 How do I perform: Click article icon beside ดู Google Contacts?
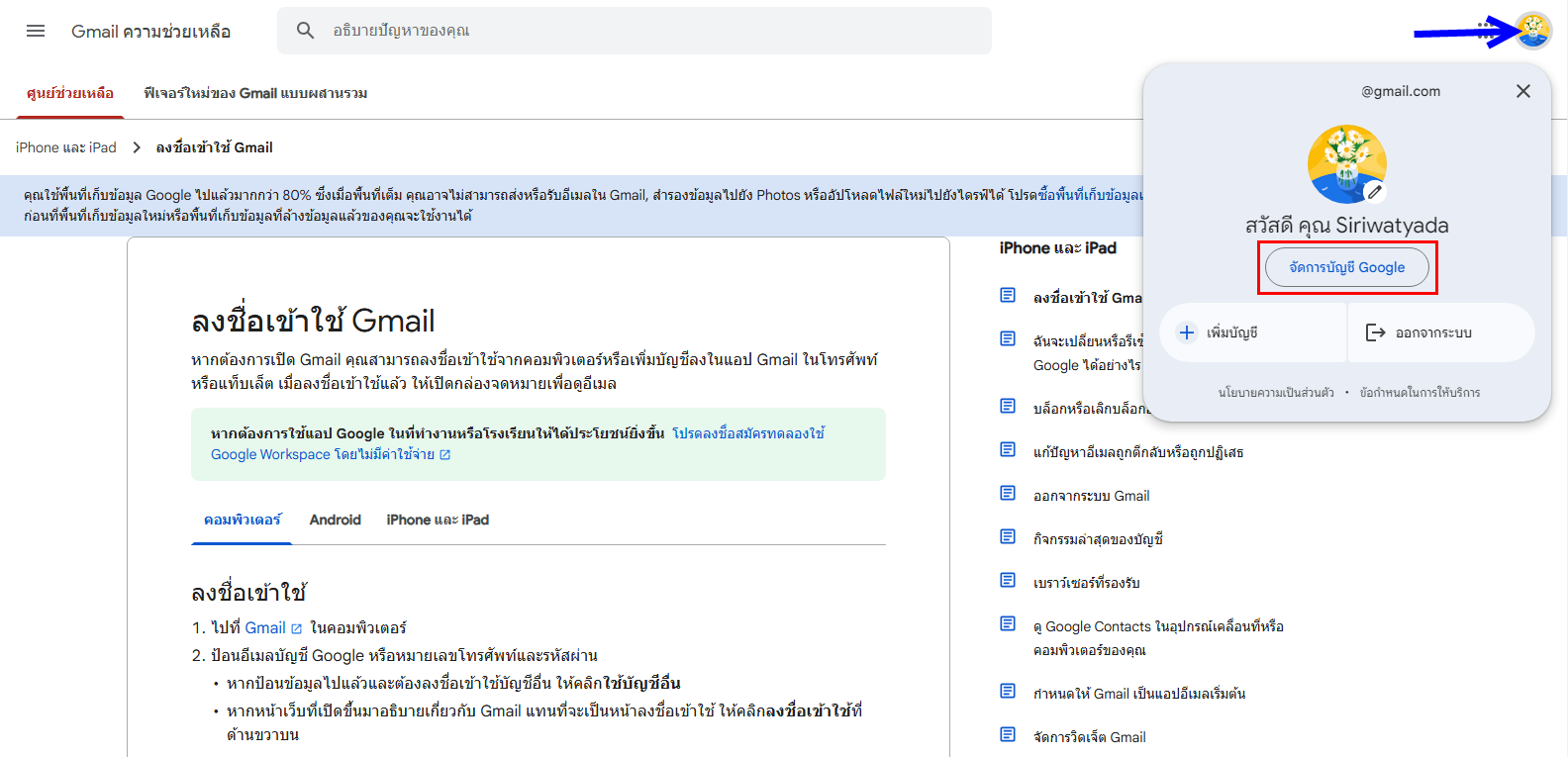pos(1008,623)
